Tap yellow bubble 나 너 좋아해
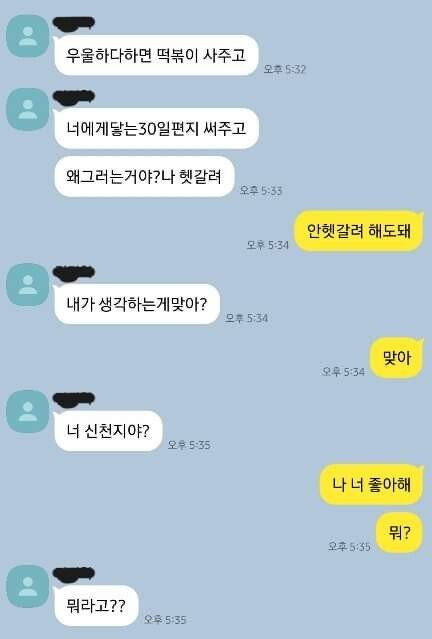Image resolution: width=432 pixels, height=639 pixels. pyautogui.click(x=371, y=485)
